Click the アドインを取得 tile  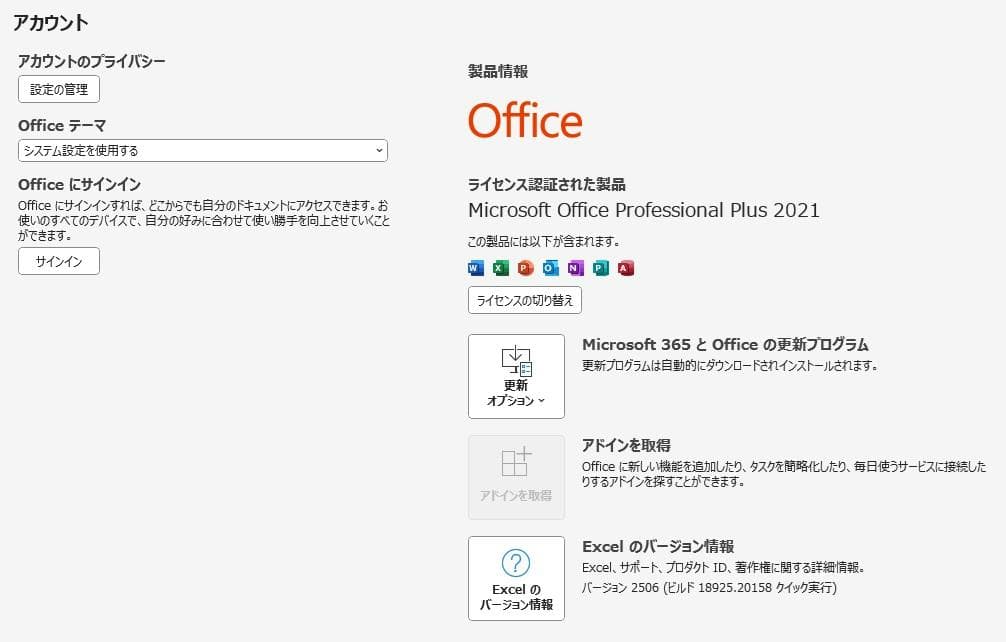click(x=516, y=477)
